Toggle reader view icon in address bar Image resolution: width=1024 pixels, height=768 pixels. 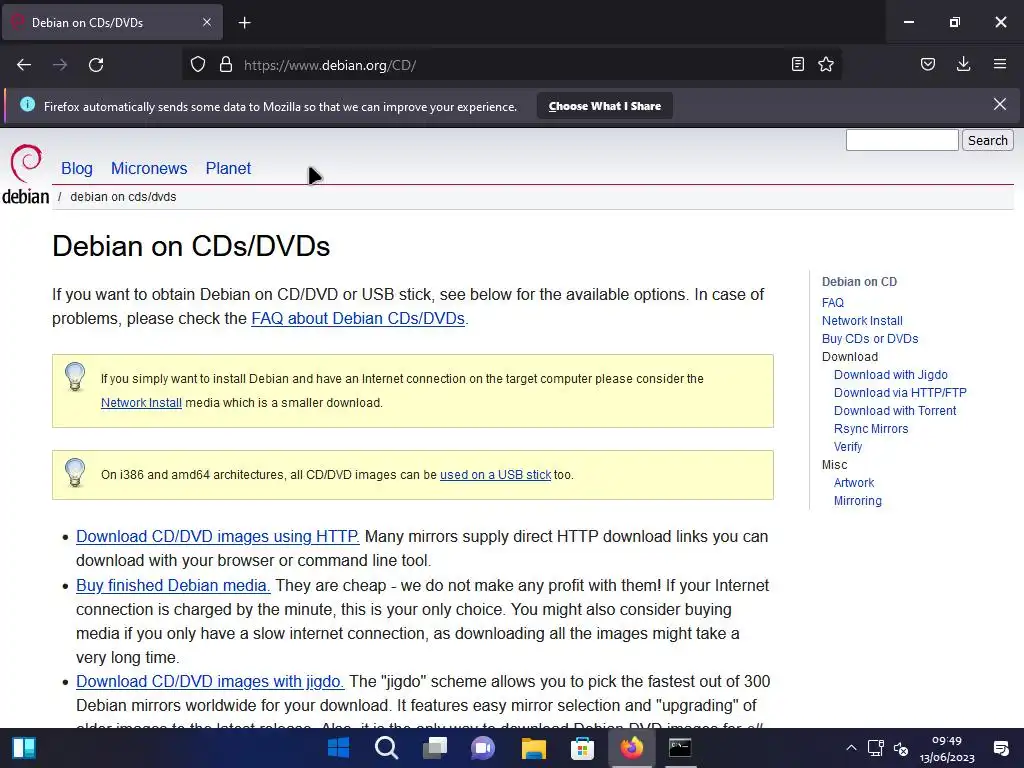(797, 64)
